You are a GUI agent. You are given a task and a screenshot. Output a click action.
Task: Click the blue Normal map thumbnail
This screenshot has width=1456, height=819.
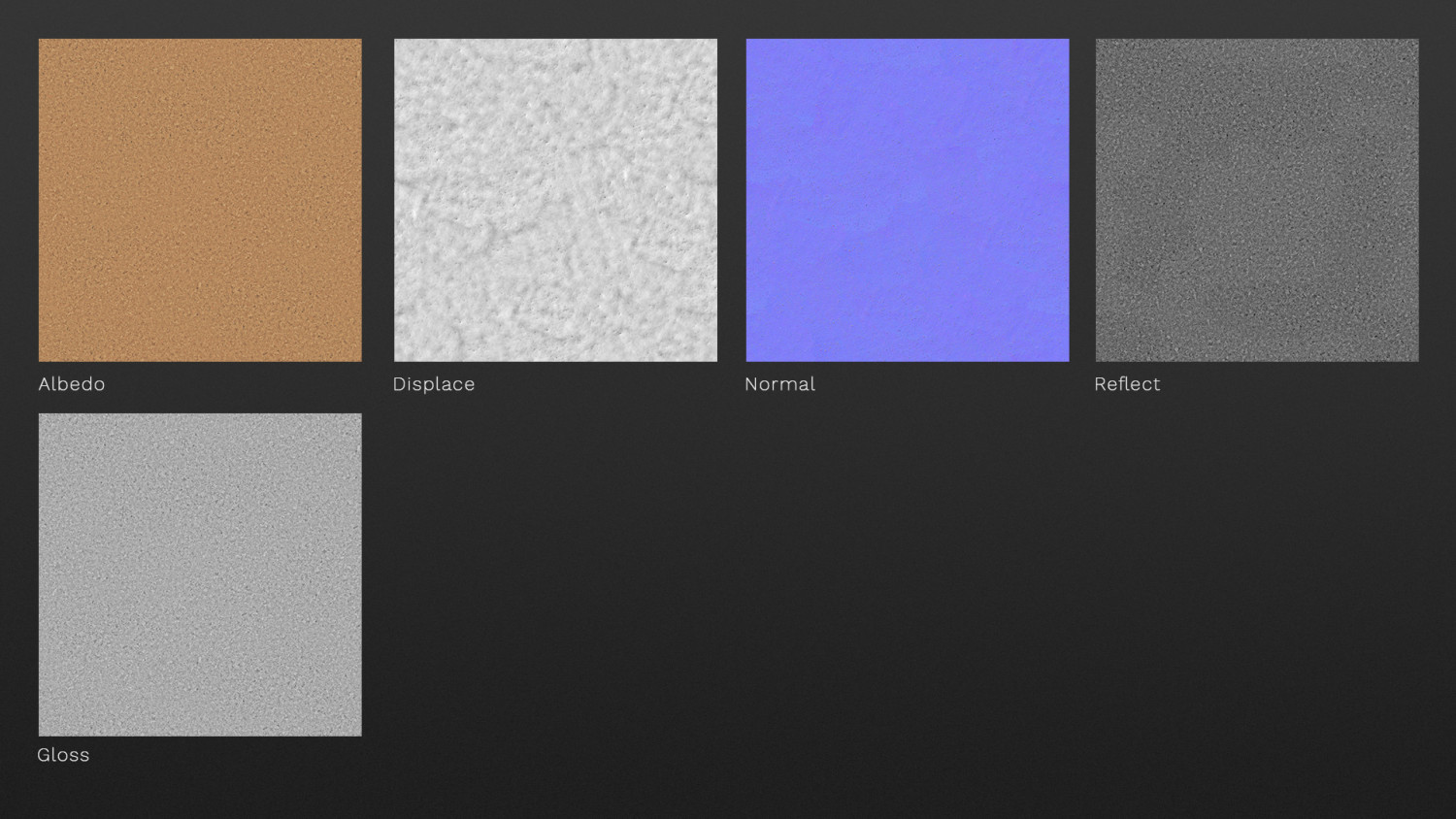(908, 200)
